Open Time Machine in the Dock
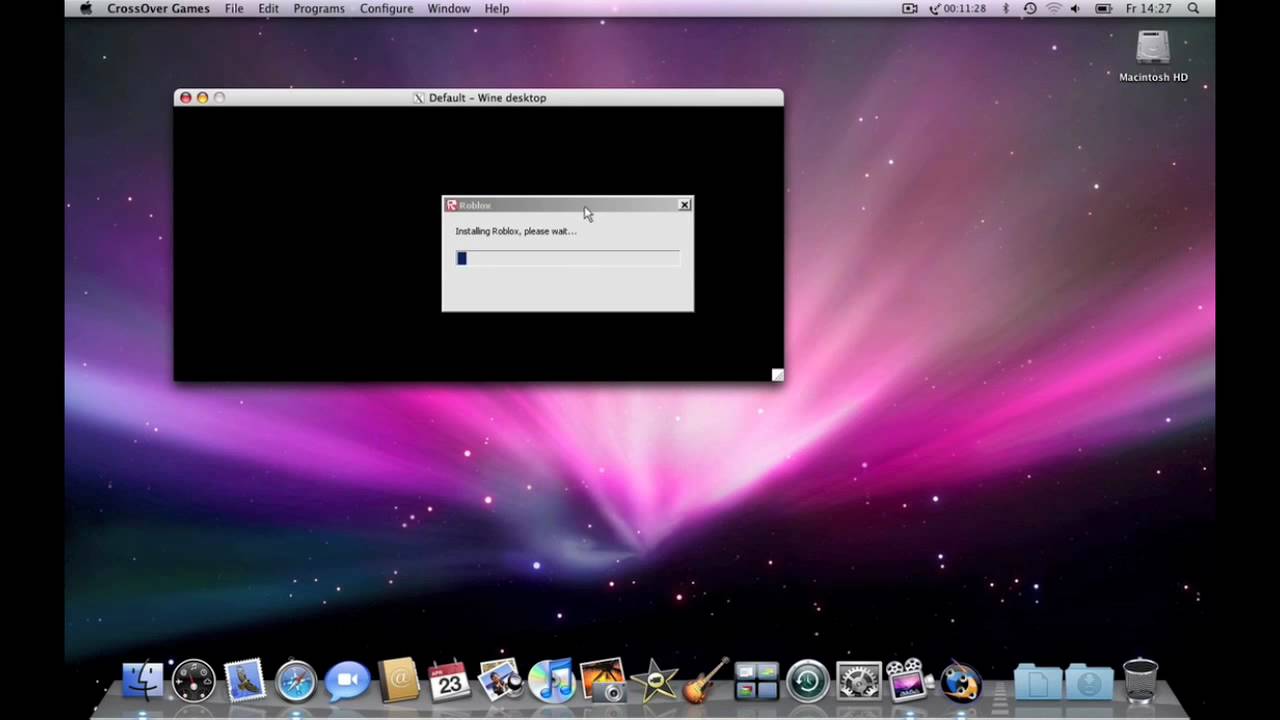The height and width of the screenshot is (720, 1280). tap(807, 681)
